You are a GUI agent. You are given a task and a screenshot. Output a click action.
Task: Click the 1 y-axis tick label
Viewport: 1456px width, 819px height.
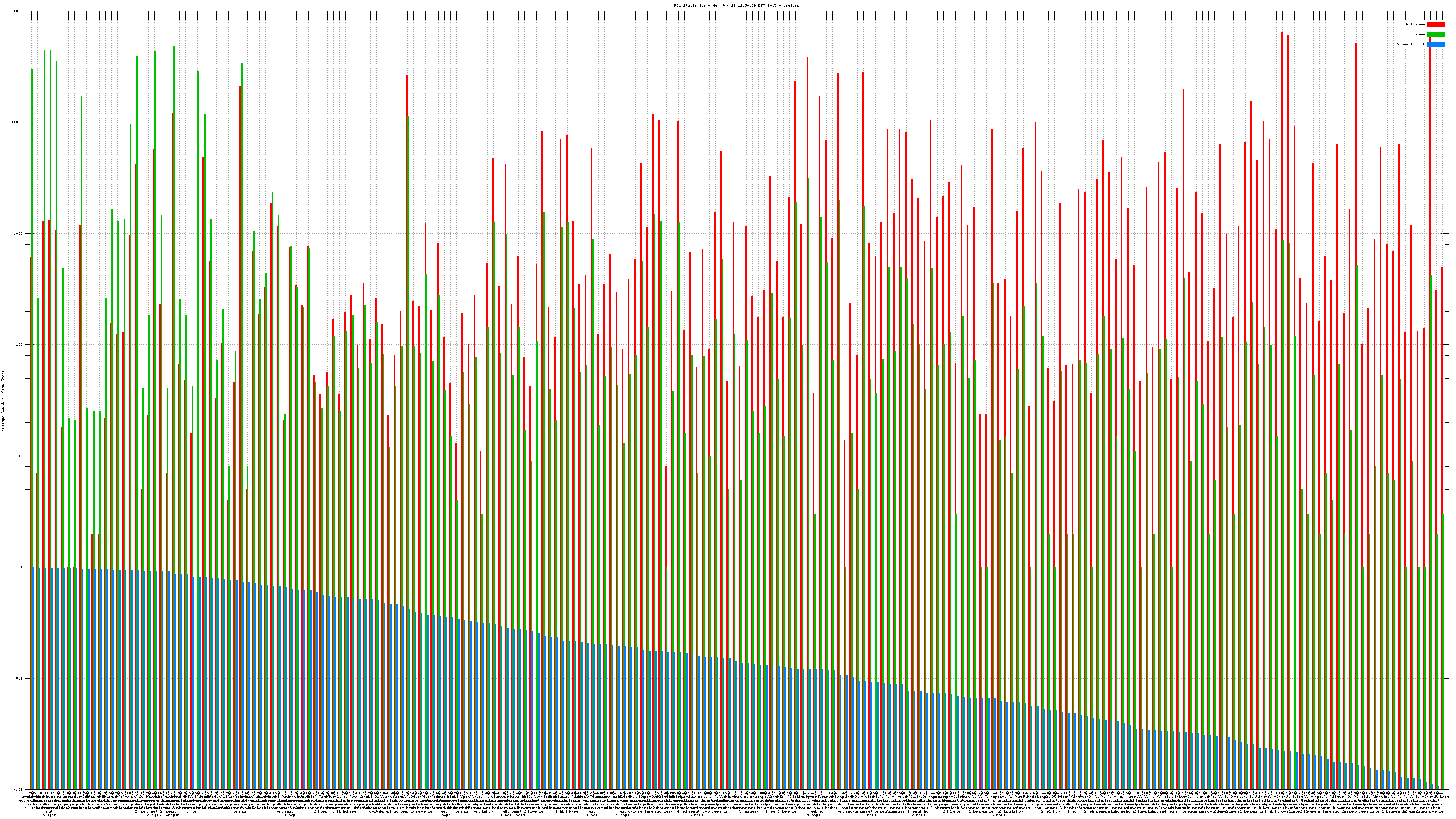(x=22, y=567)
